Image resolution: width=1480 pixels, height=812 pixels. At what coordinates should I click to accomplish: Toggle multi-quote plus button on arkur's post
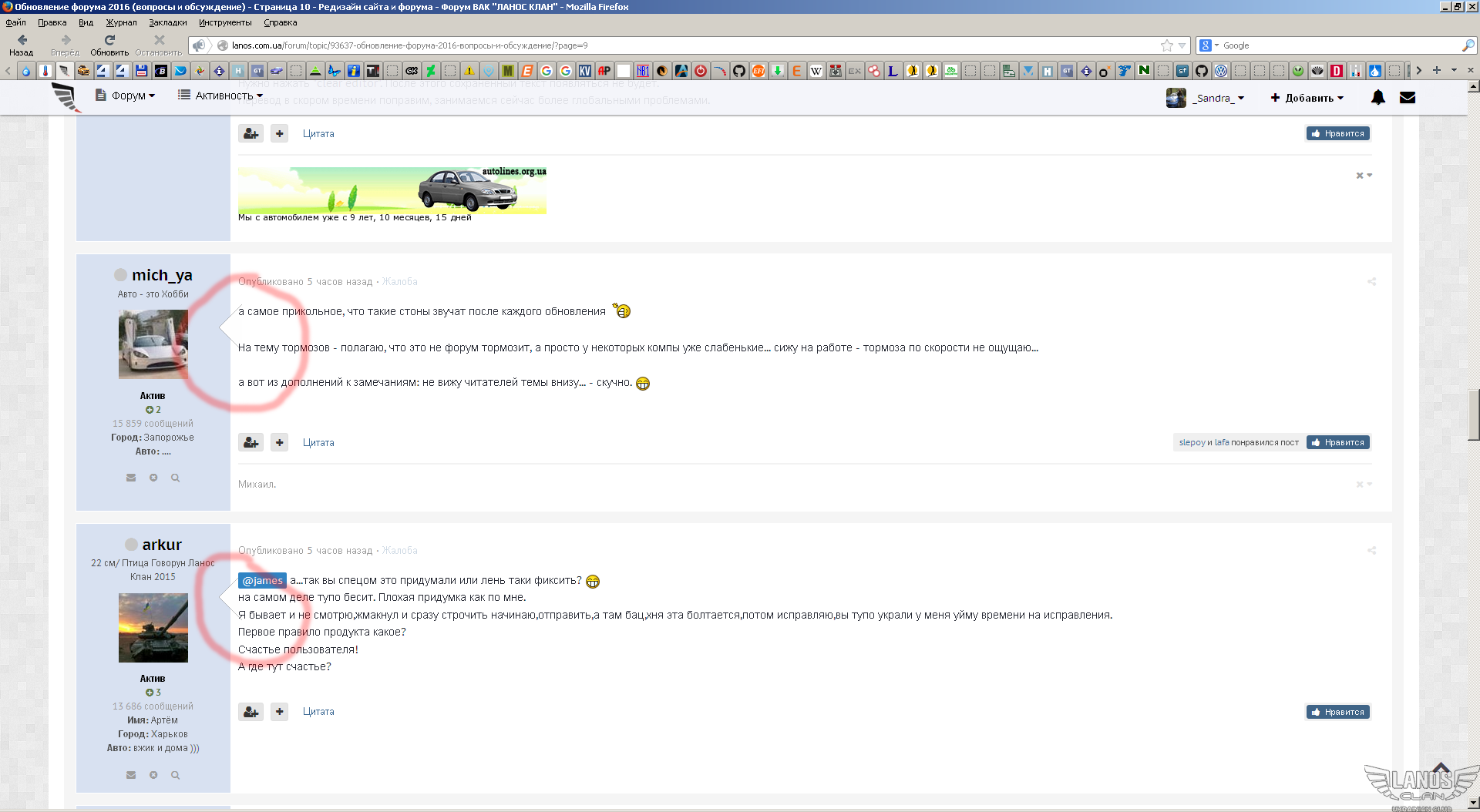pos(280,712)
